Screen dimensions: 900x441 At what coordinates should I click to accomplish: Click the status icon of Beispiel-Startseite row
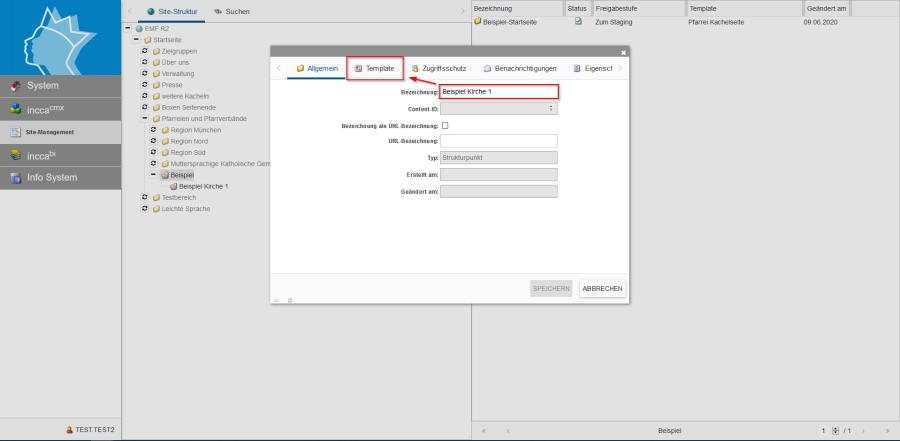tap(578, 21)
